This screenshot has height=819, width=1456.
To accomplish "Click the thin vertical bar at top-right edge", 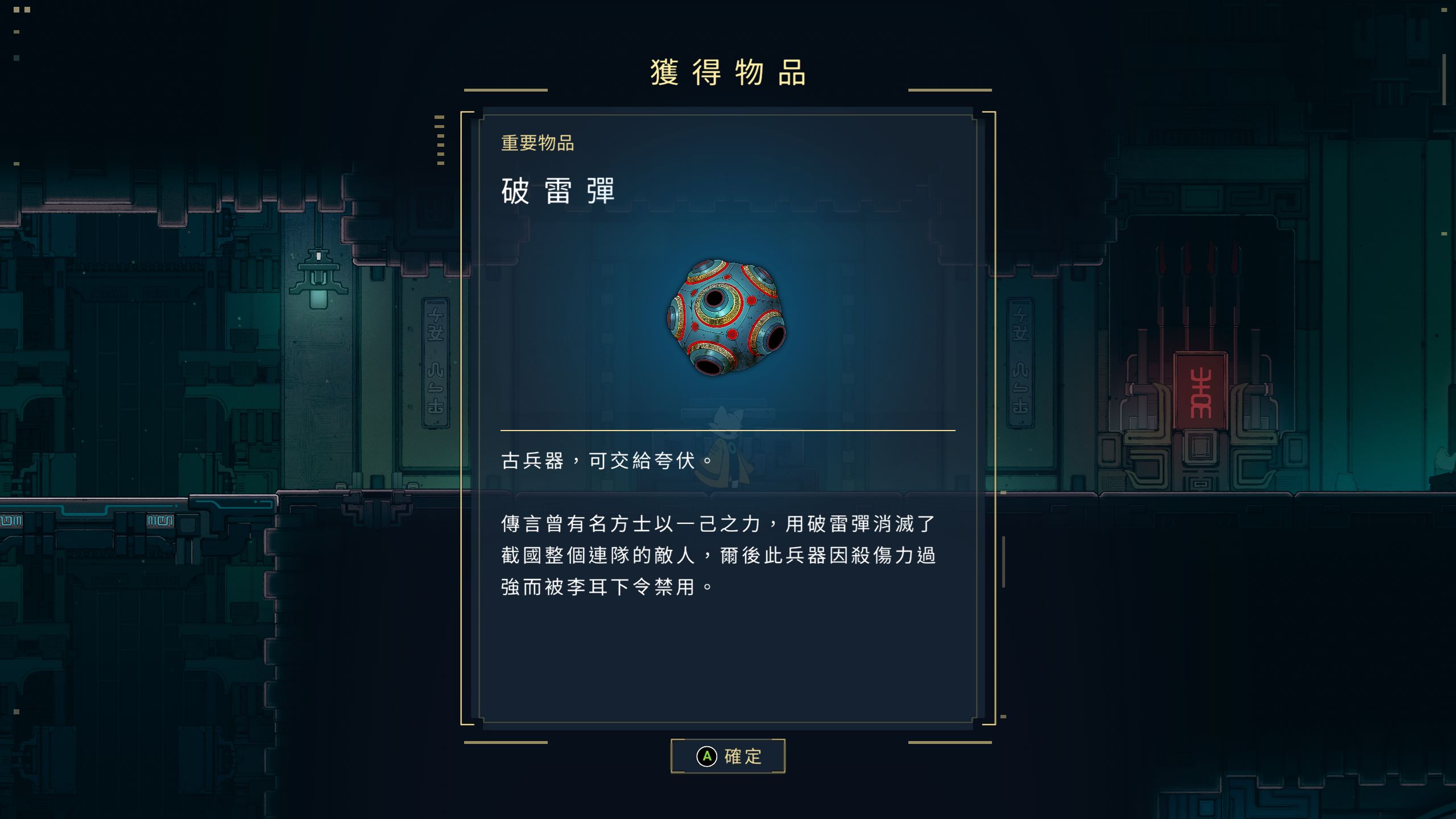I will coord(1444,80).
